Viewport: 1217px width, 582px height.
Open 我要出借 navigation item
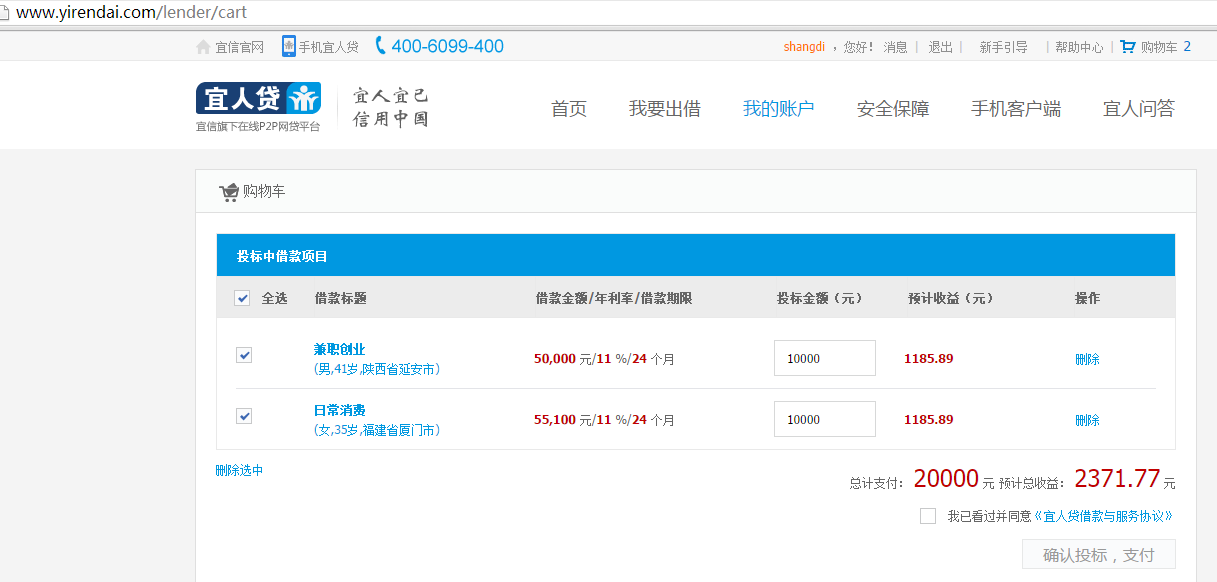(665, 109)
